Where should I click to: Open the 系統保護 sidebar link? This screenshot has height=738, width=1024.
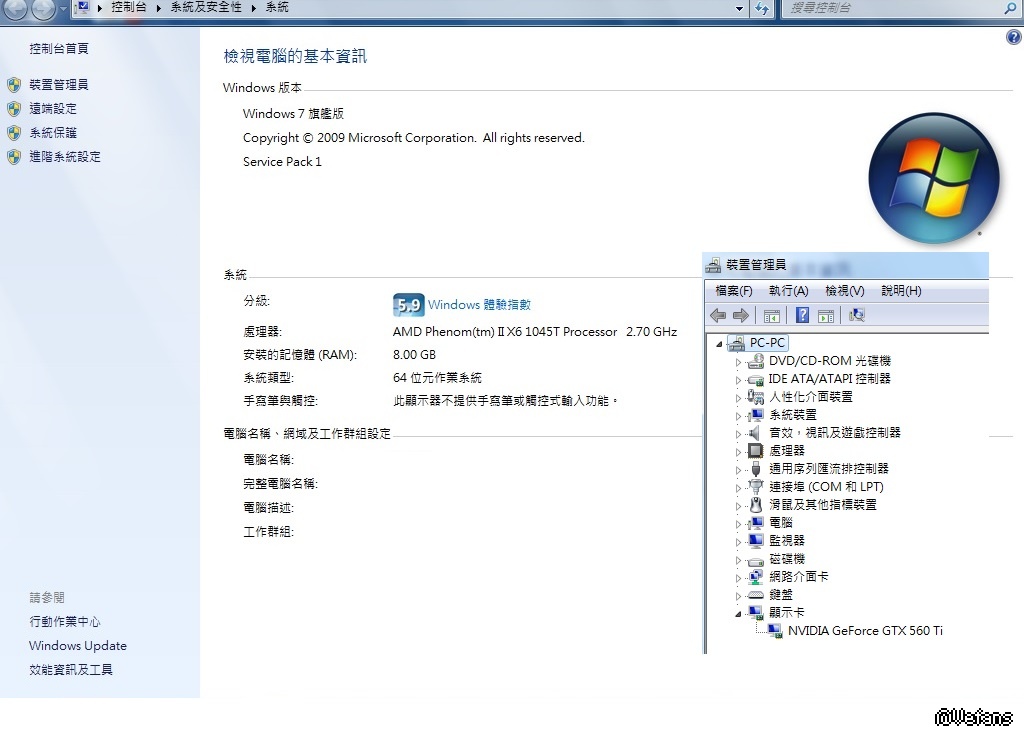coord(53,133)
